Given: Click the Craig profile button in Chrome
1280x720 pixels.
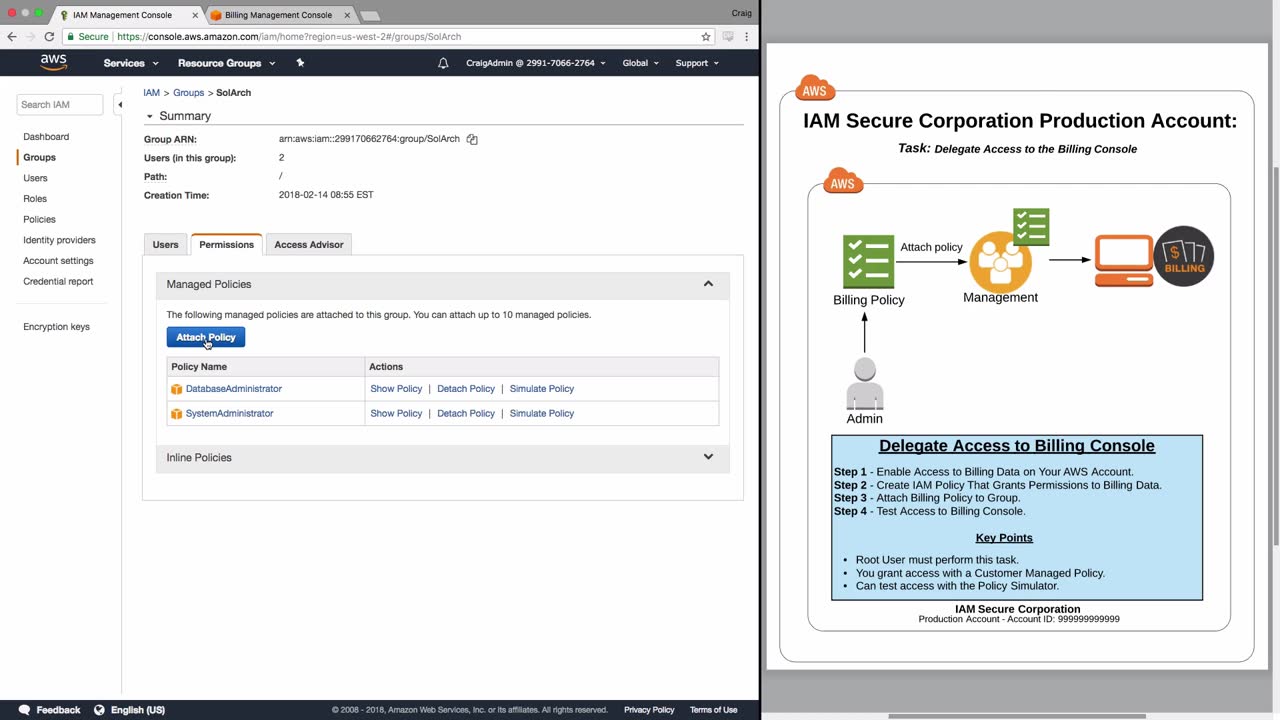Looking at the screenshot, I should 742,13.
